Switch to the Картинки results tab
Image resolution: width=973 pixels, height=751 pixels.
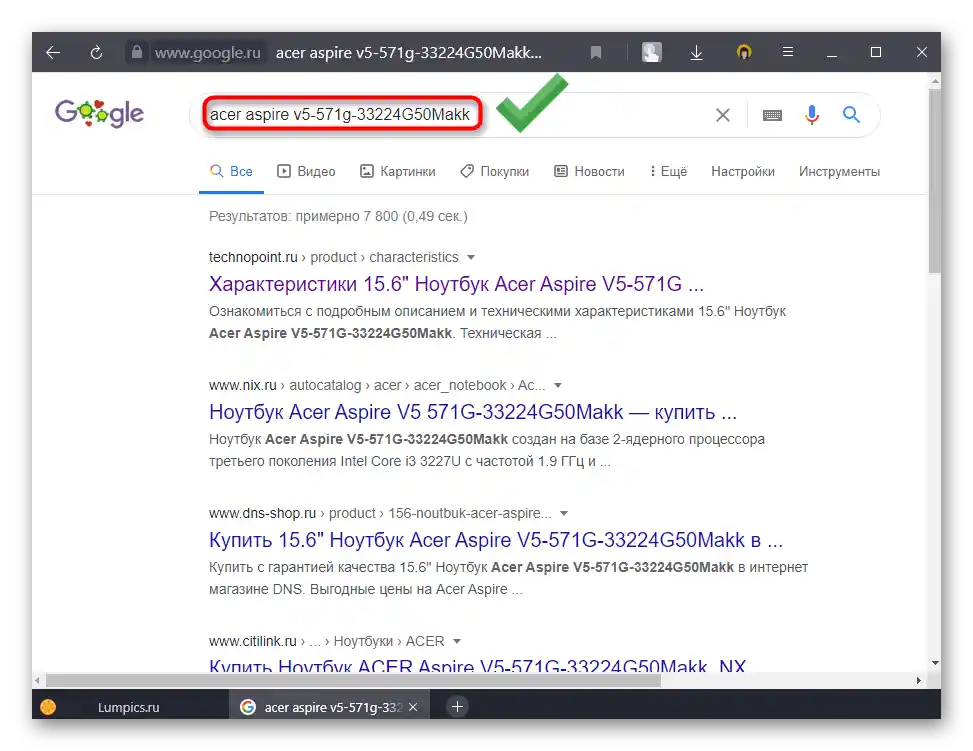point(398,171)
